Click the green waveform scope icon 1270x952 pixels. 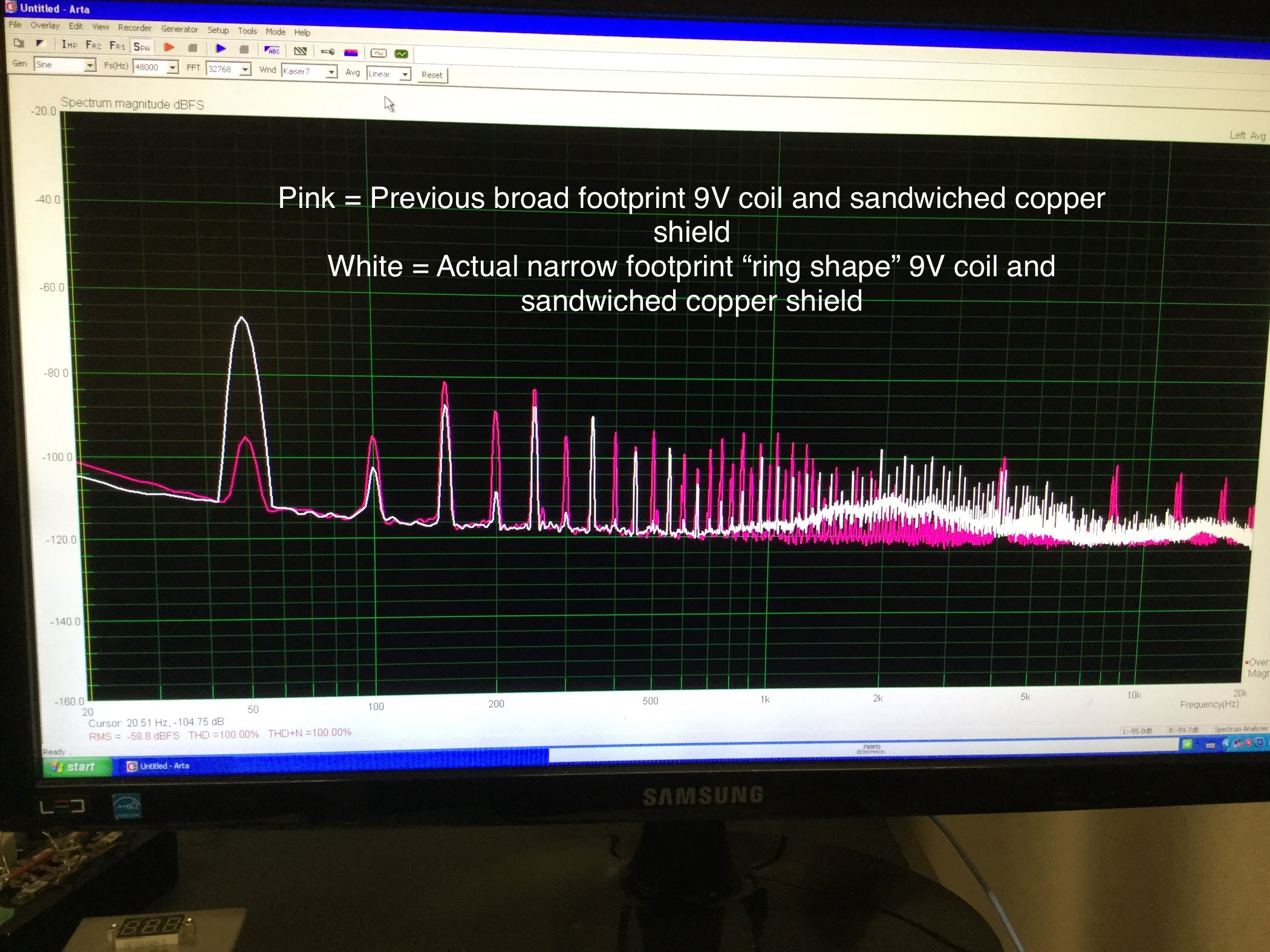(x=401, y=54)
